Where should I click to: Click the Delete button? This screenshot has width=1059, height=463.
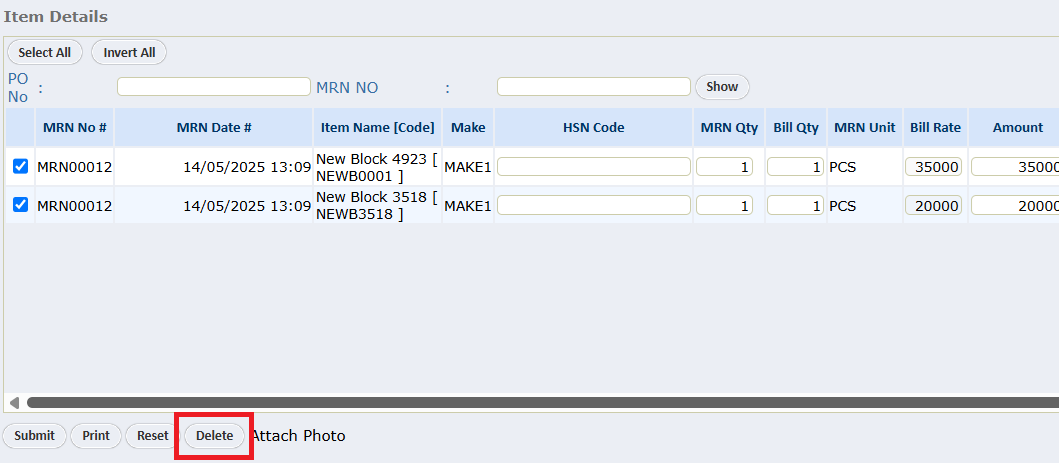(214, 436)
